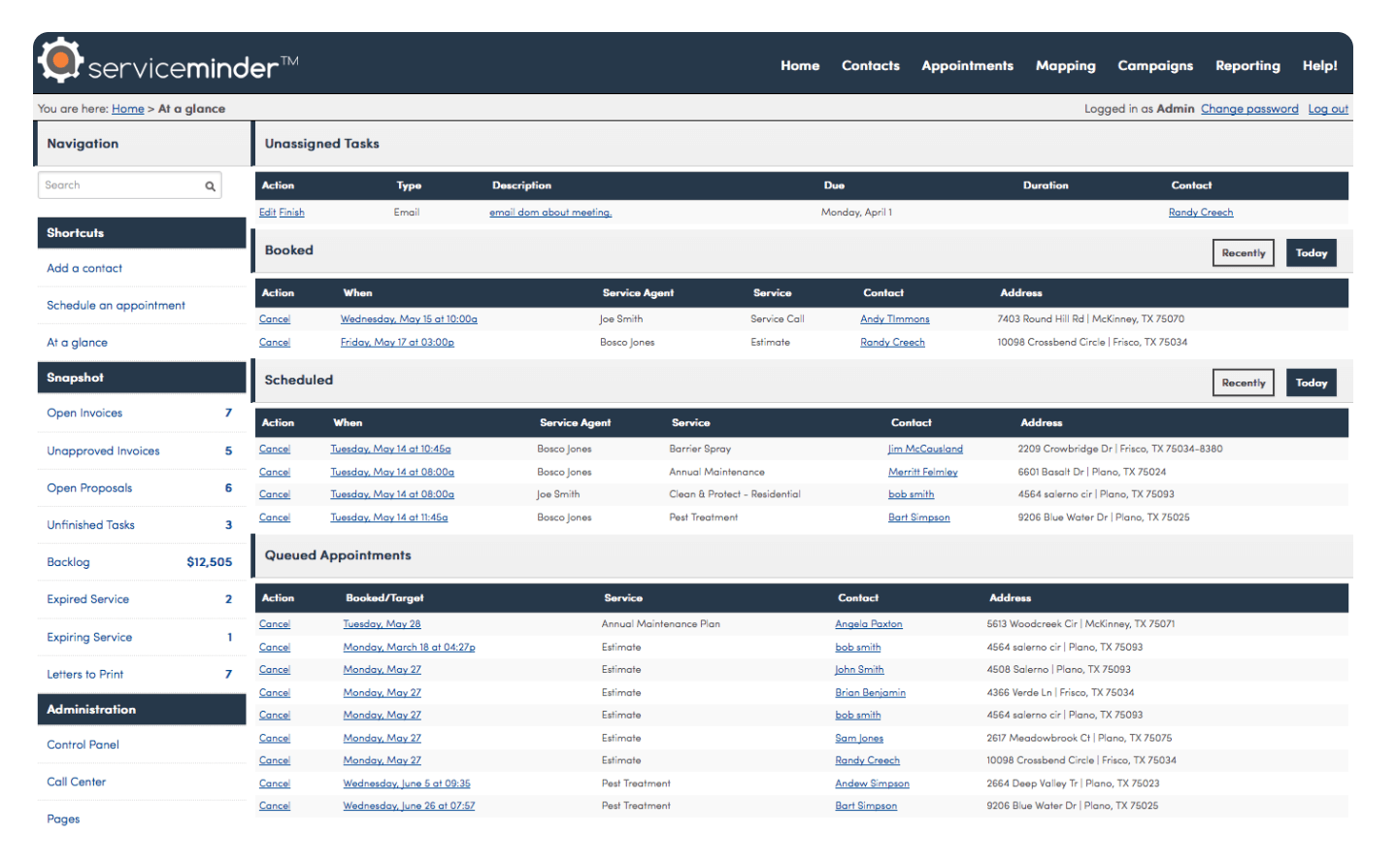The width and height of the screenshot is (1396, 868).
Task: Open the Call Center link
Action: point(76,783)
